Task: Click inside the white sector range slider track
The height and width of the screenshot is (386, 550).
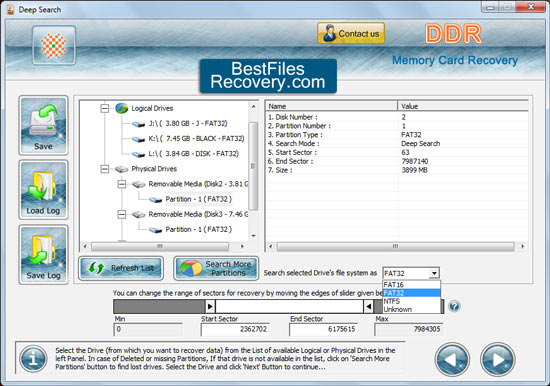Action: pos(289,306)
